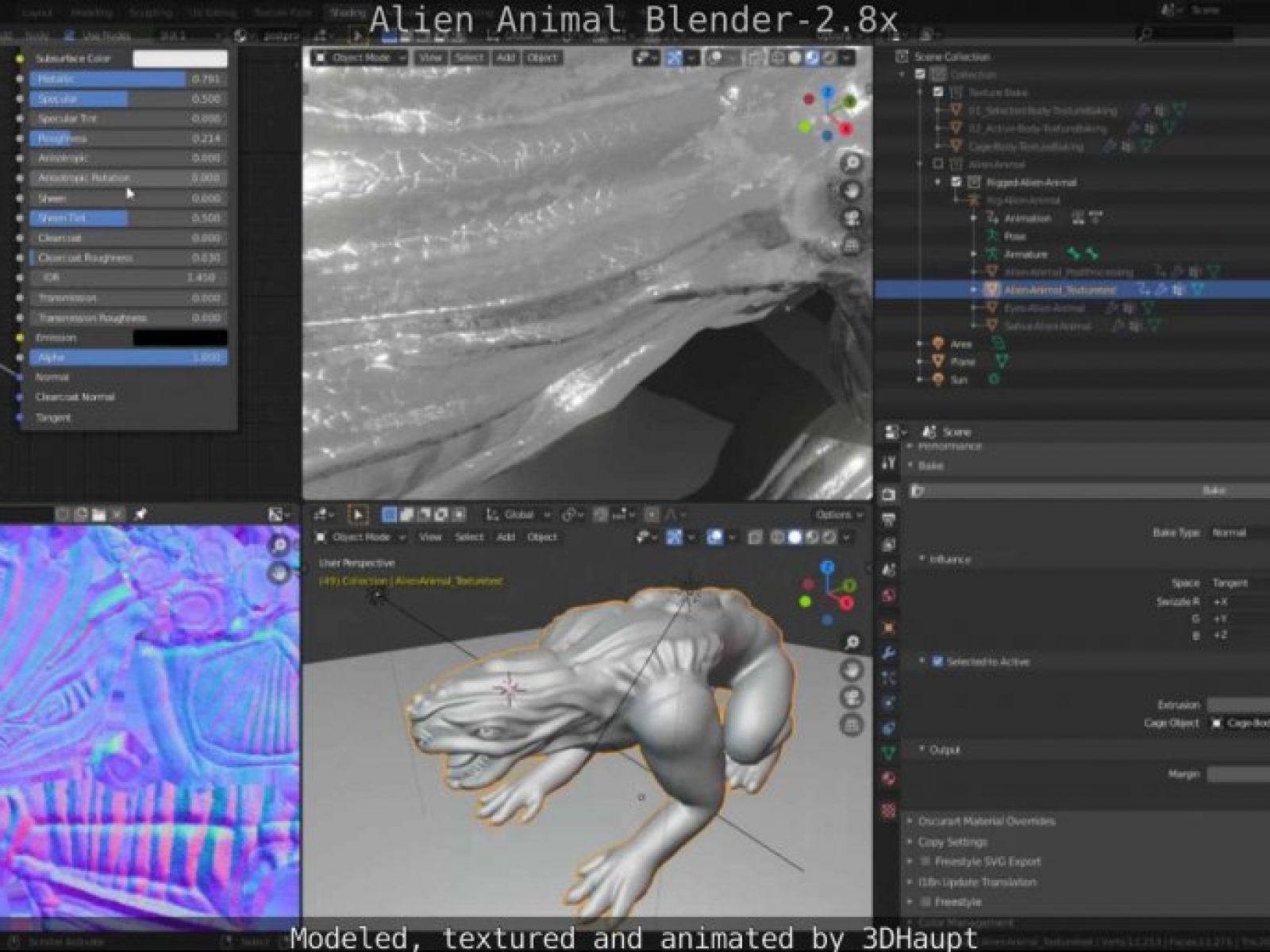The height and width of the screenshot is (952, 1270).
Task: Click zoom magnifier in lower 3D viewport
Action: click(852, 642)
